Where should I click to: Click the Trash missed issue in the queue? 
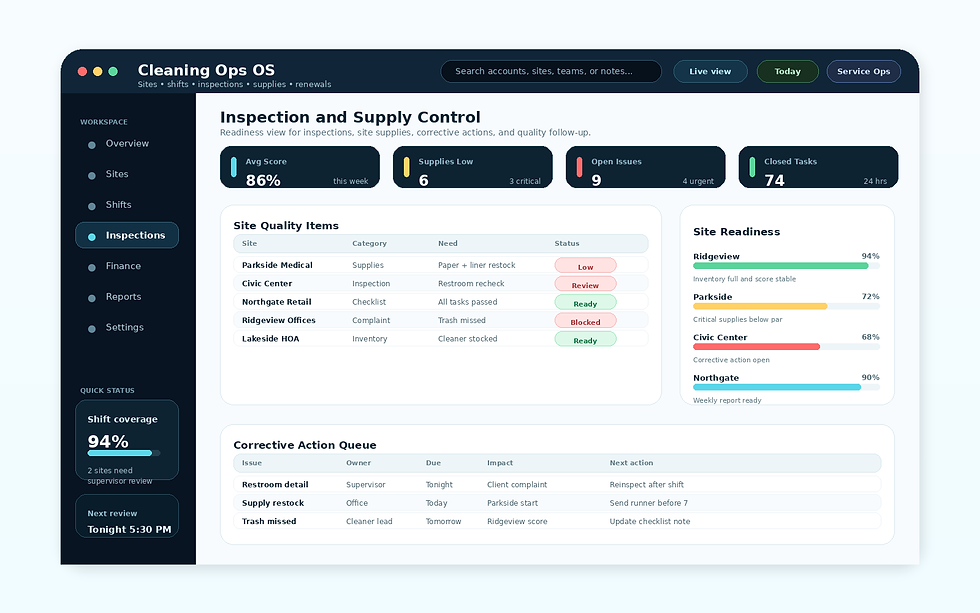(269, 521)
